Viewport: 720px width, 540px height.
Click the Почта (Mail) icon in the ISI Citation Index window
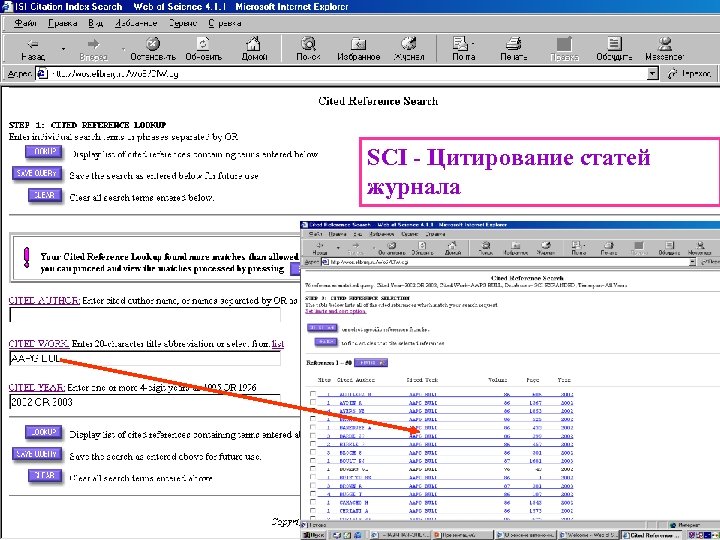(x=461, y=44)
